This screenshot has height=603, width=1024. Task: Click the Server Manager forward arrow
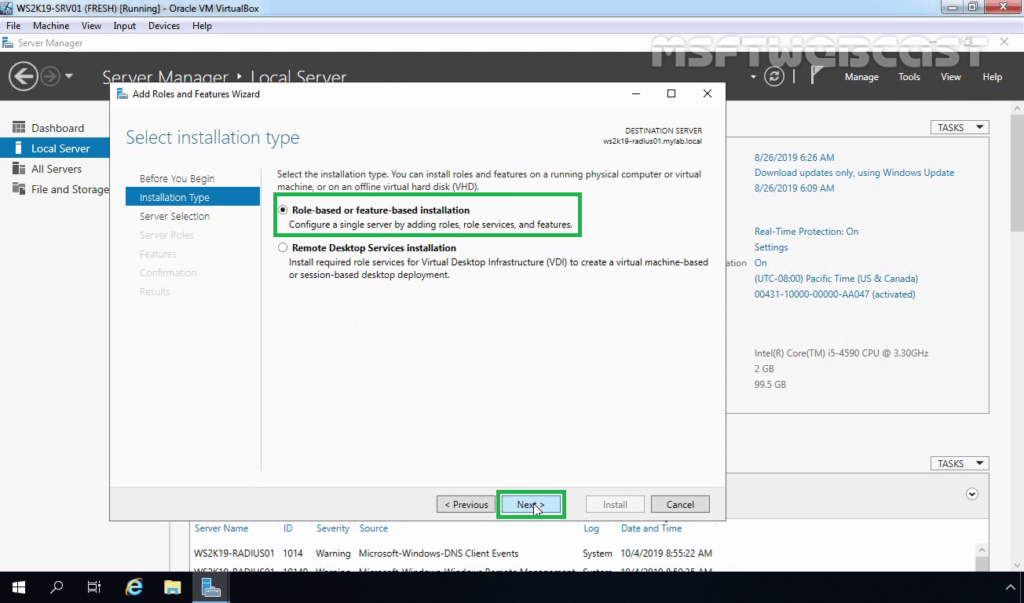tap(50, 76)
